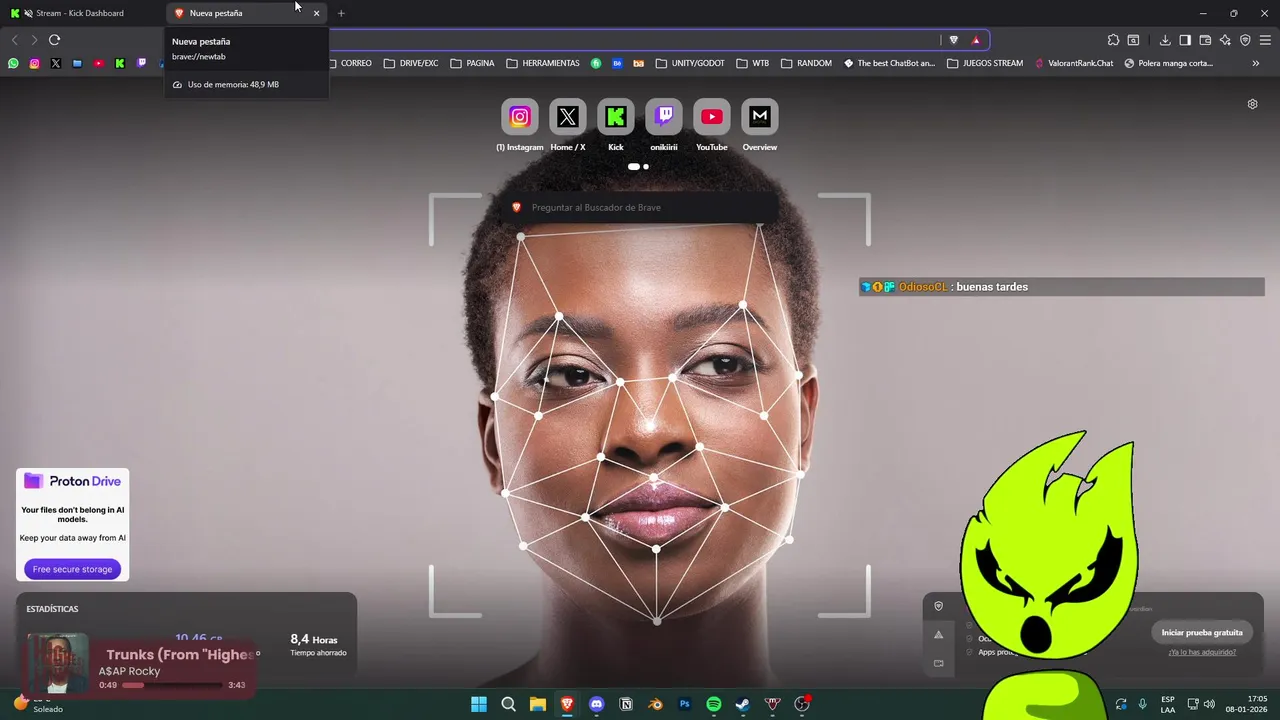Open OBS Studio from the taskbar
The height and width of the screenshot is (720, 1280).
coord(802,704)
